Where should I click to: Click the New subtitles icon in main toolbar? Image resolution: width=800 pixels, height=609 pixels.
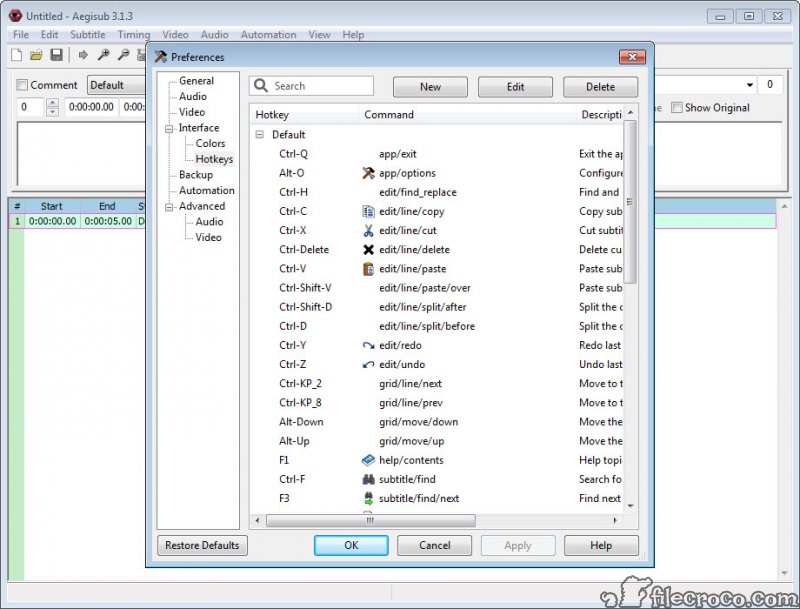click(16, 55)
